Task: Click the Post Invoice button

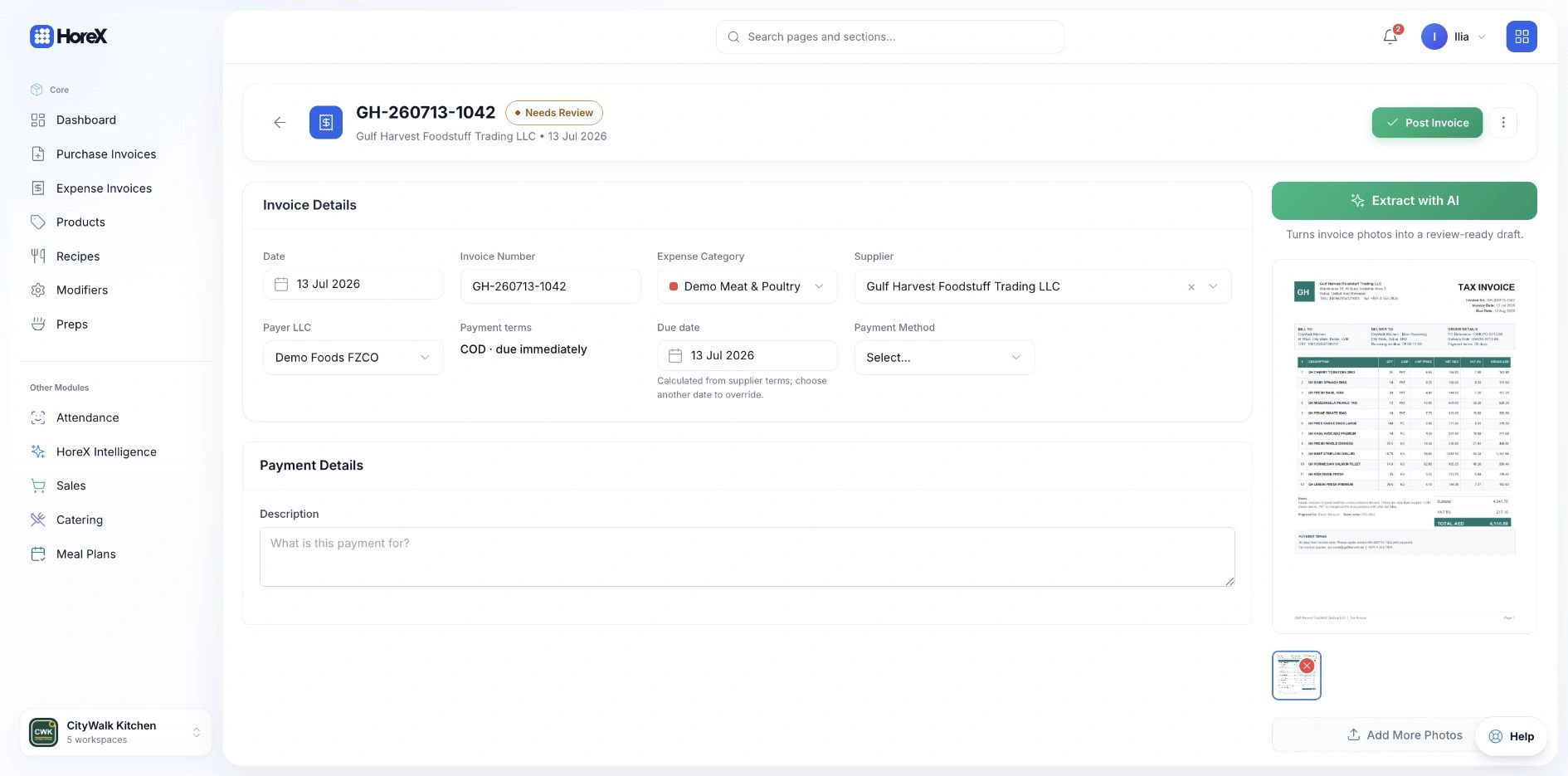Action: pos(1427,123)
